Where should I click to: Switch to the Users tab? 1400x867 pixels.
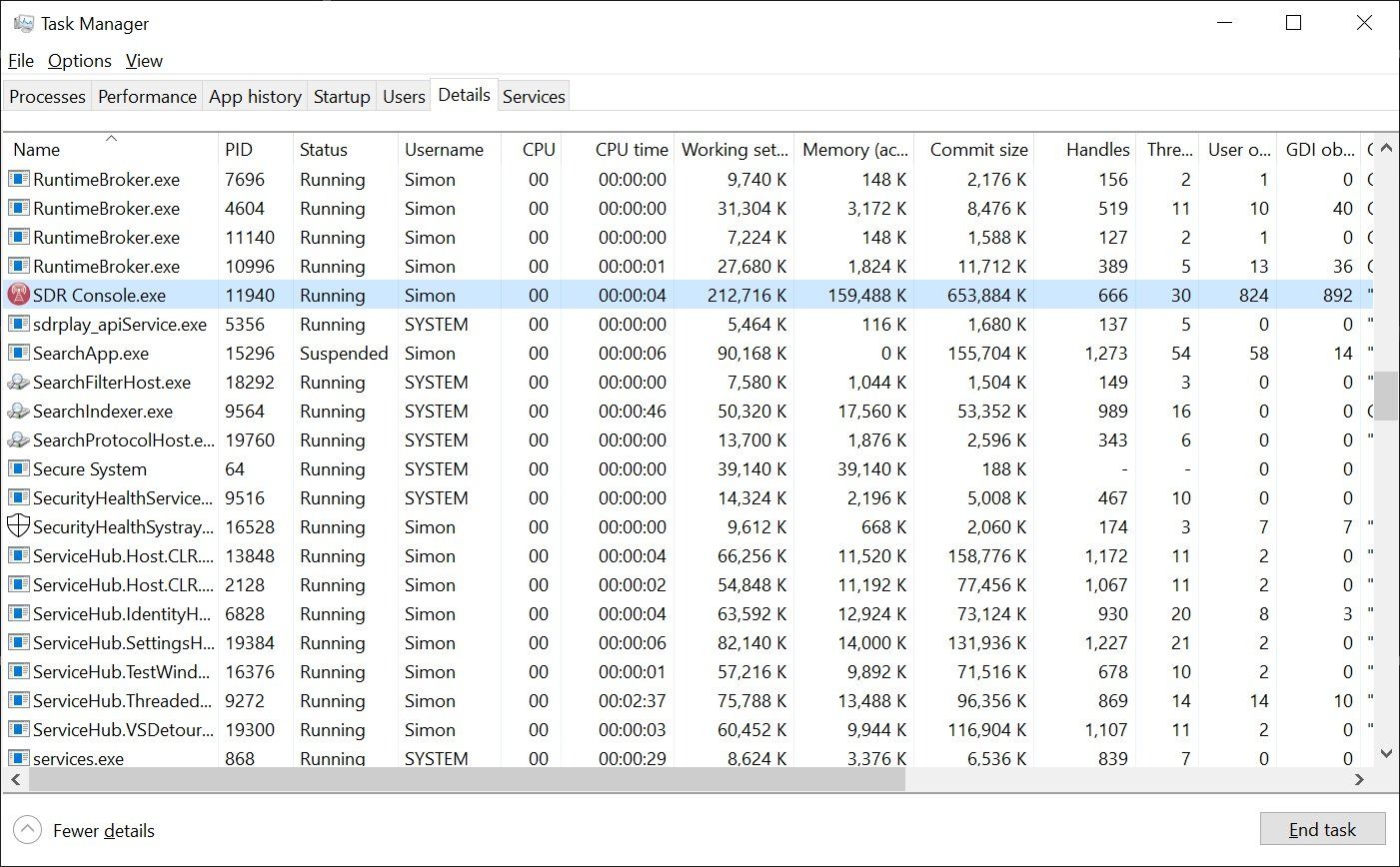point(404,97)
